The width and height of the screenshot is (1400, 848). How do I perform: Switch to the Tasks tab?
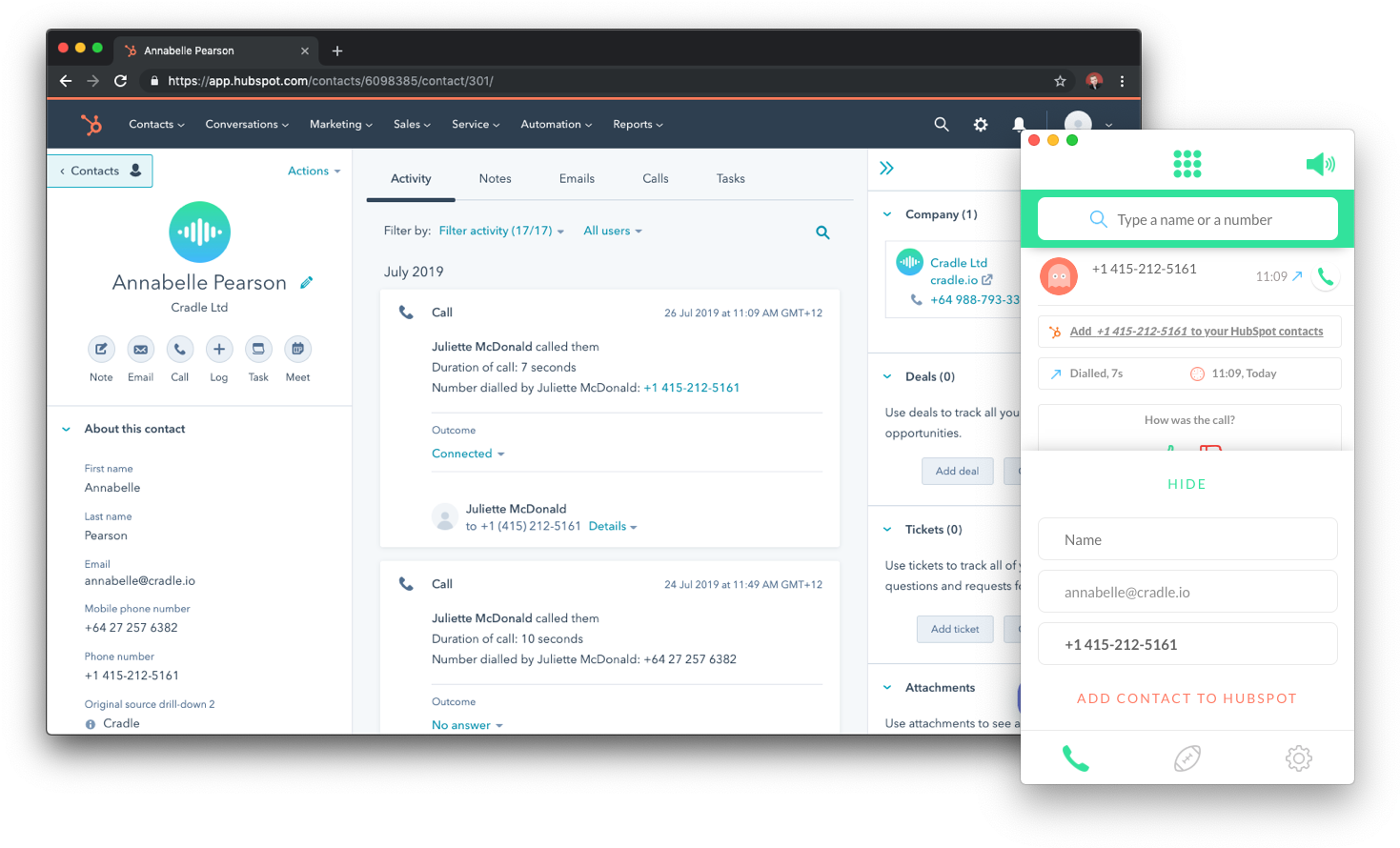click(x=730, y=178)
